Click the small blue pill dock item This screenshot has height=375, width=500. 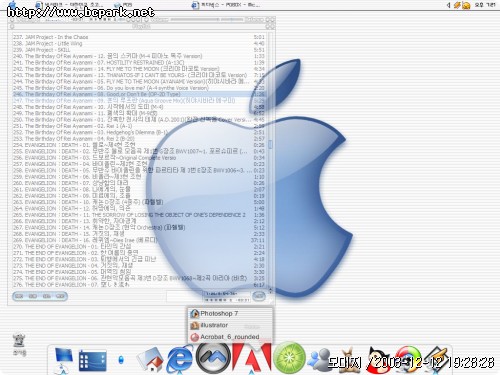pos(121,360)
